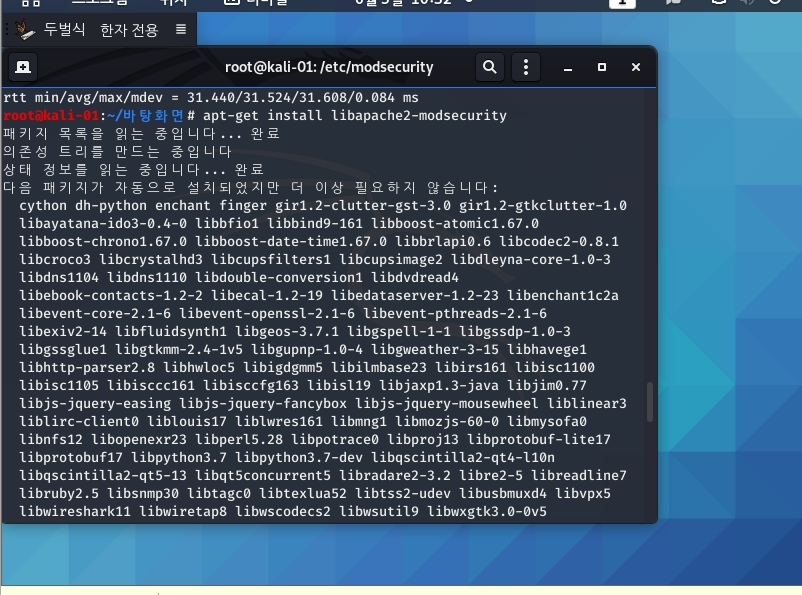Click the package name libradare2-3.2
This screenshot has width=802, height=595.
tap(395, 475)
